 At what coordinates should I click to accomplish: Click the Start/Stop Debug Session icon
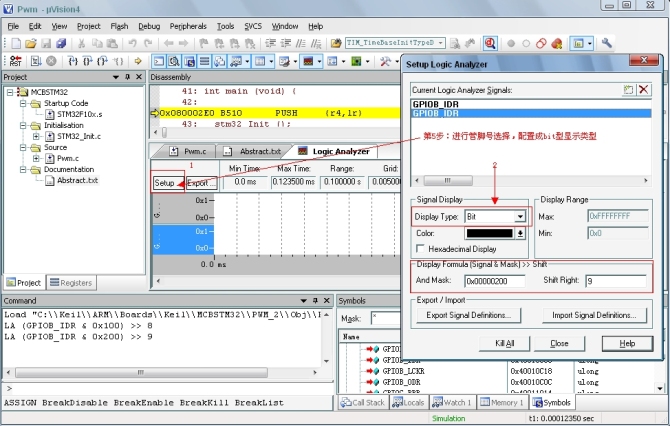click(490, 43)
